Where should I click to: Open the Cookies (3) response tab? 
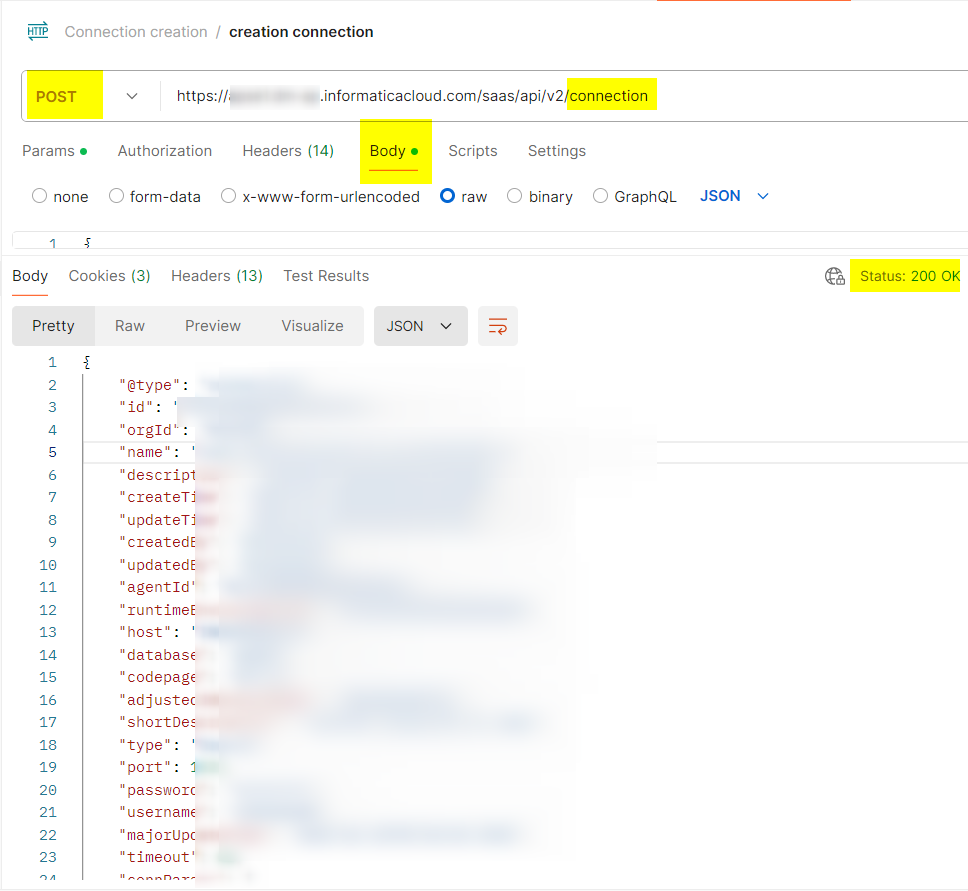(x=109, y=276)
